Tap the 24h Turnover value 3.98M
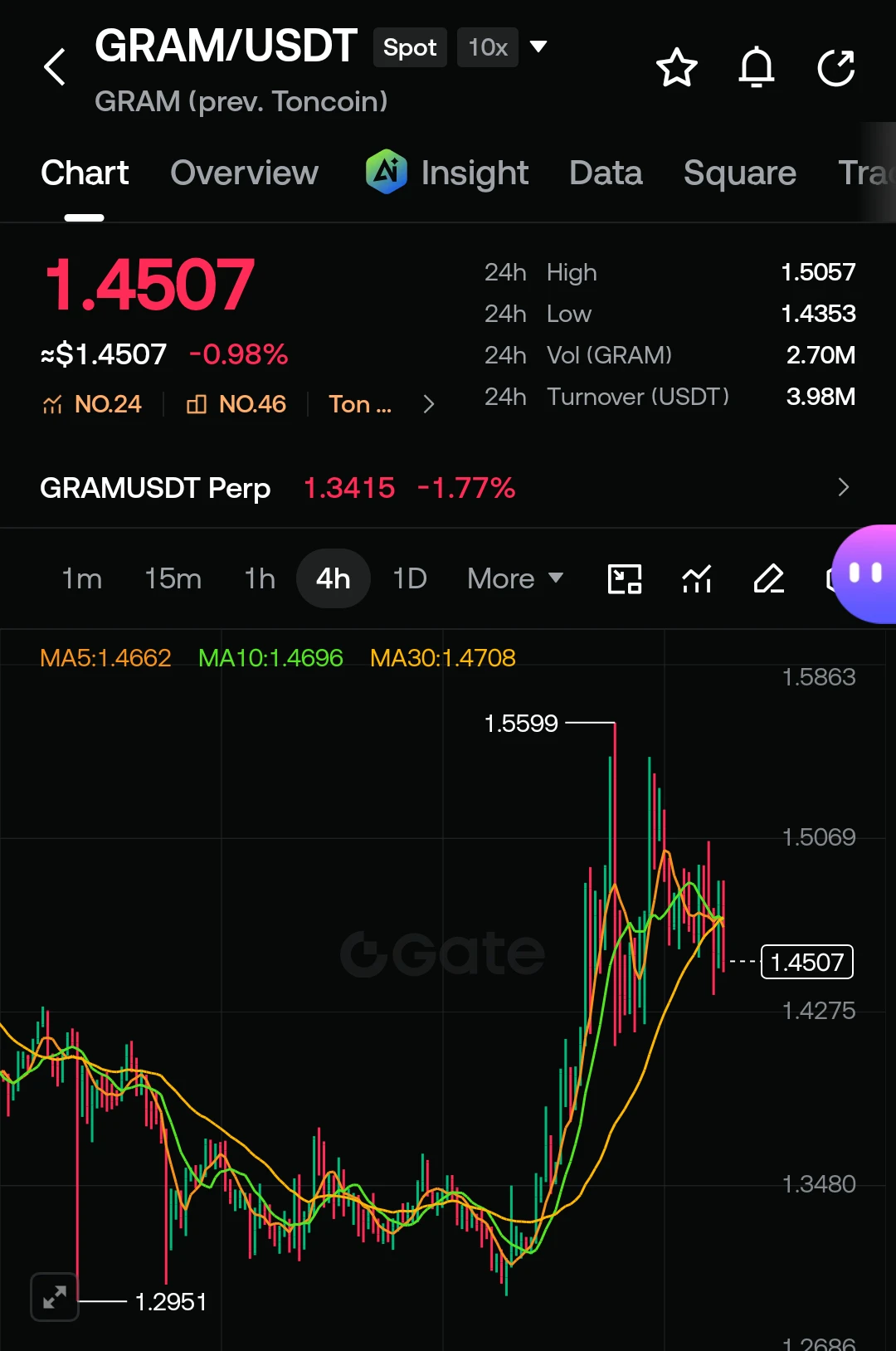The height and width of the screenshot is (1351, 896). point(821,397)
